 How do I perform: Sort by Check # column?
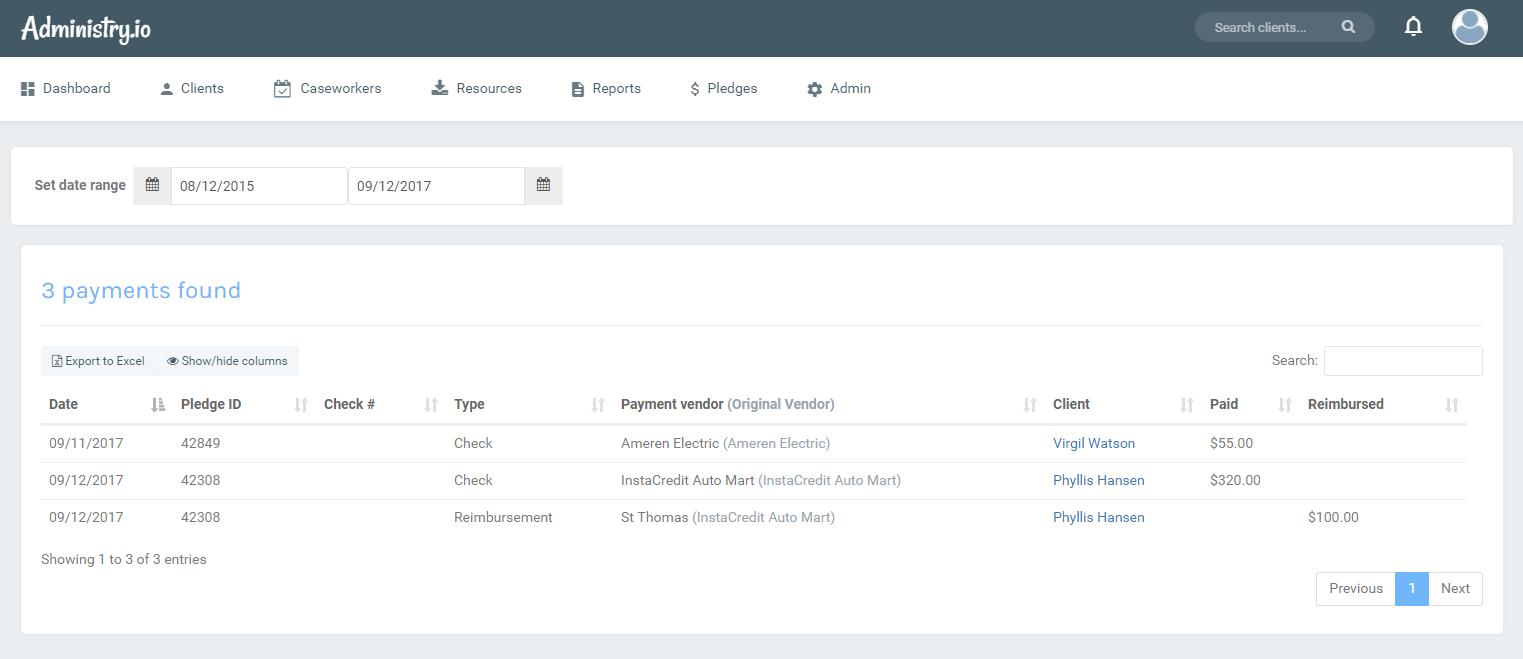coord(431,405)
